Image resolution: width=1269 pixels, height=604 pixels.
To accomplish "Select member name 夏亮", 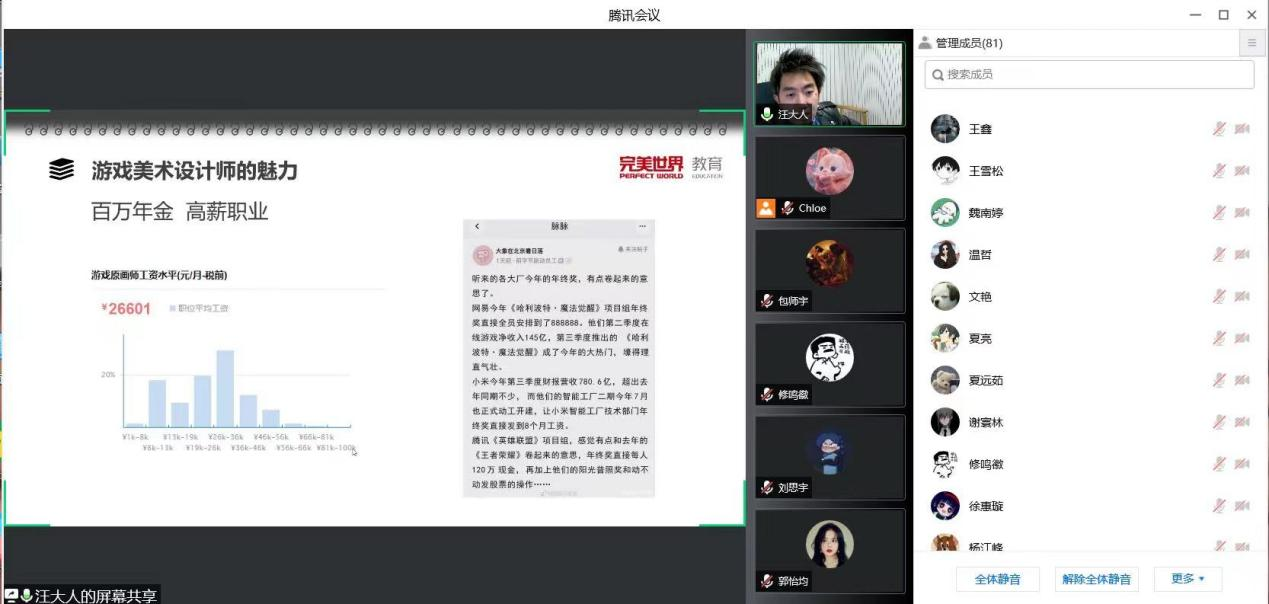I will pos(980,339).
